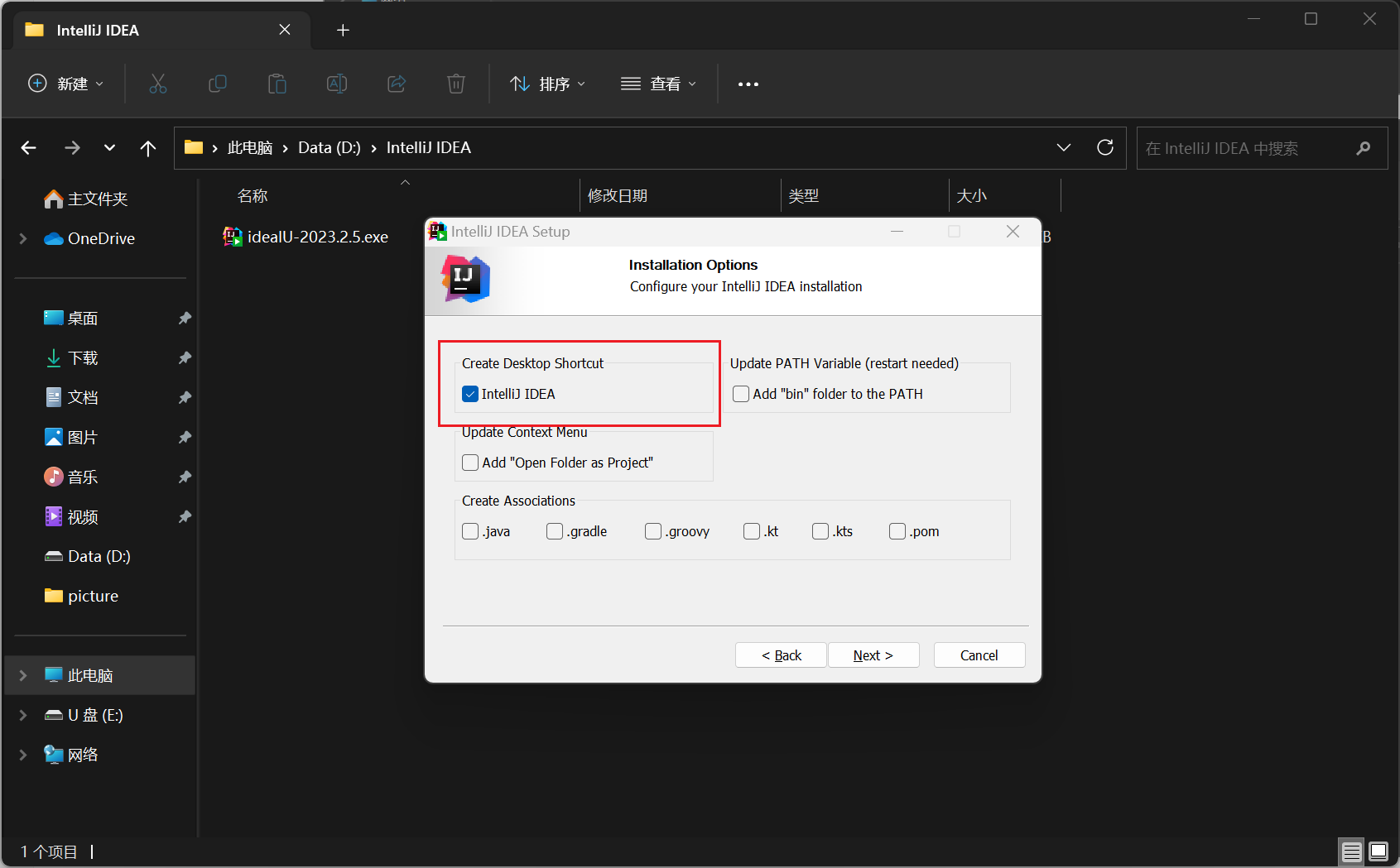1400x868 pixels.
Task: Open 音乐 Music in the sidebar
Action: point(71,477)
